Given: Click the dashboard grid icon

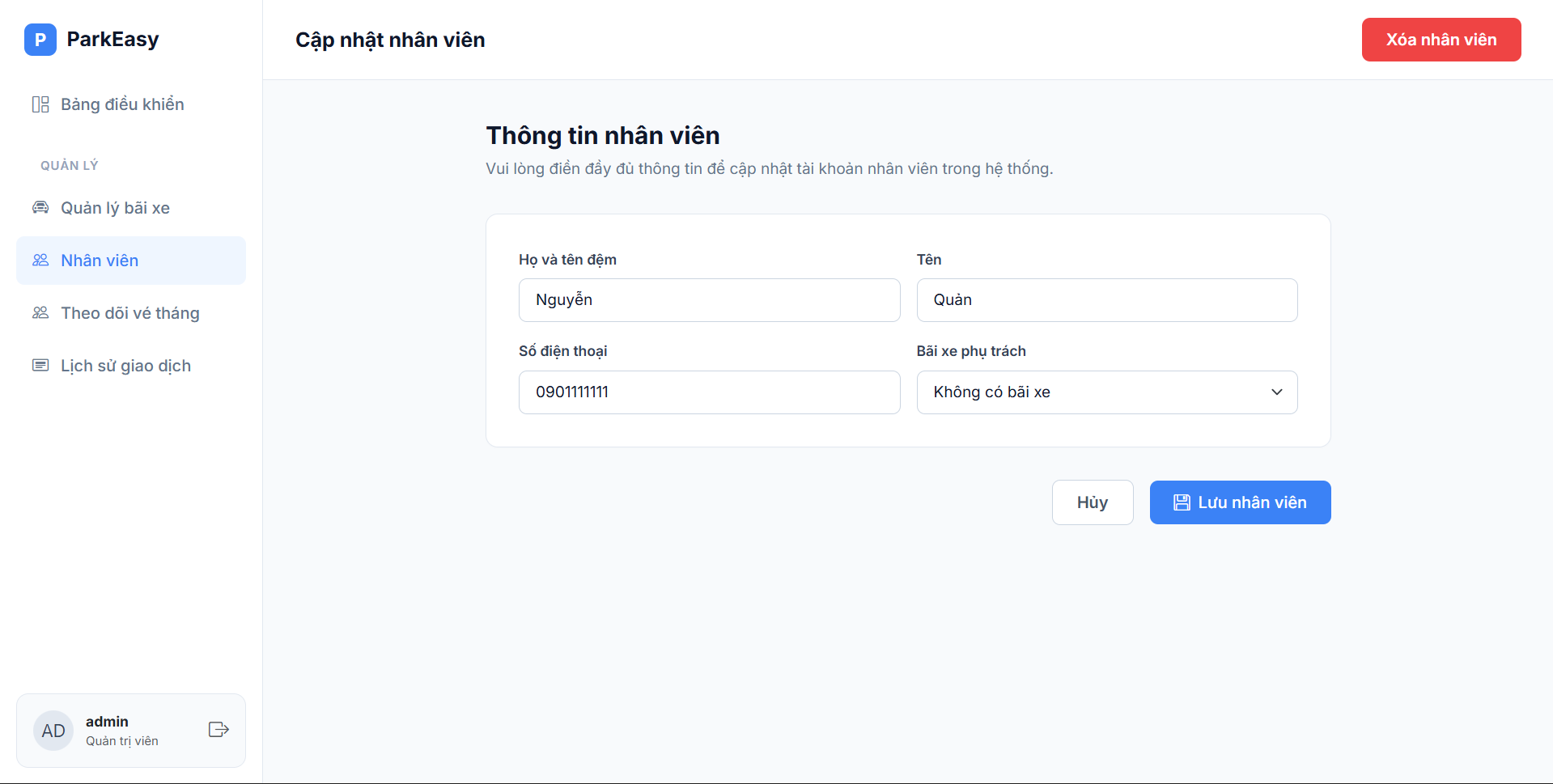Looking at the screenshot, I should [x=40, y=104].
